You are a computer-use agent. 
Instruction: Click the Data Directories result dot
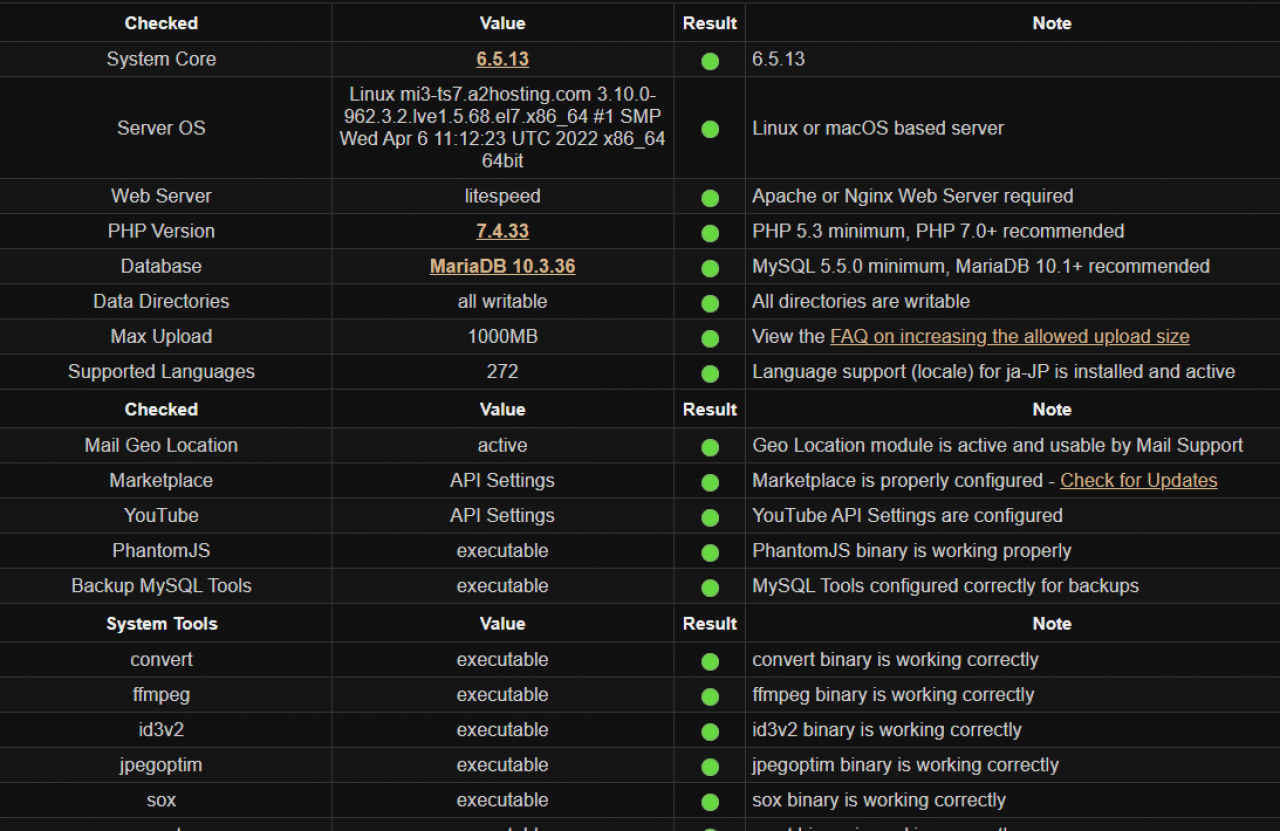coord(710,302)
